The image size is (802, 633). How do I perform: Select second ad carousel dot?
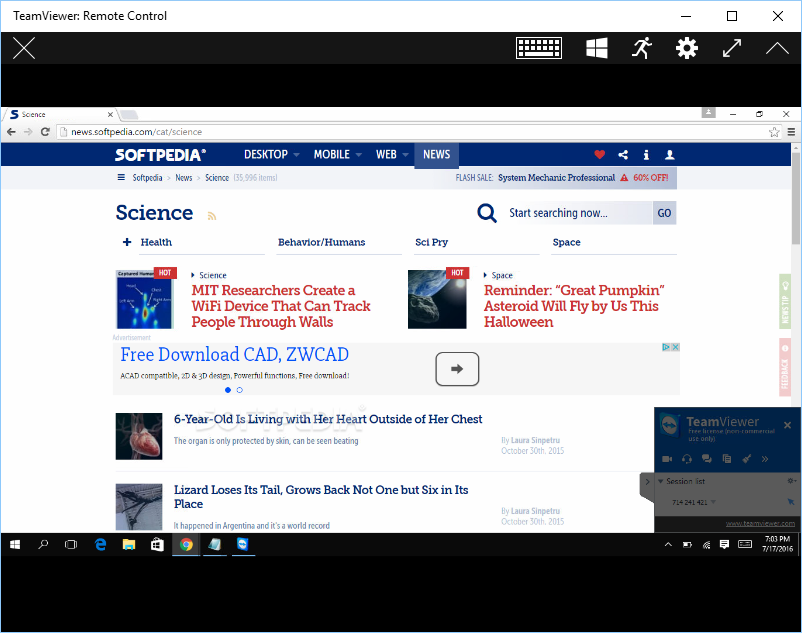pos(239,390)
